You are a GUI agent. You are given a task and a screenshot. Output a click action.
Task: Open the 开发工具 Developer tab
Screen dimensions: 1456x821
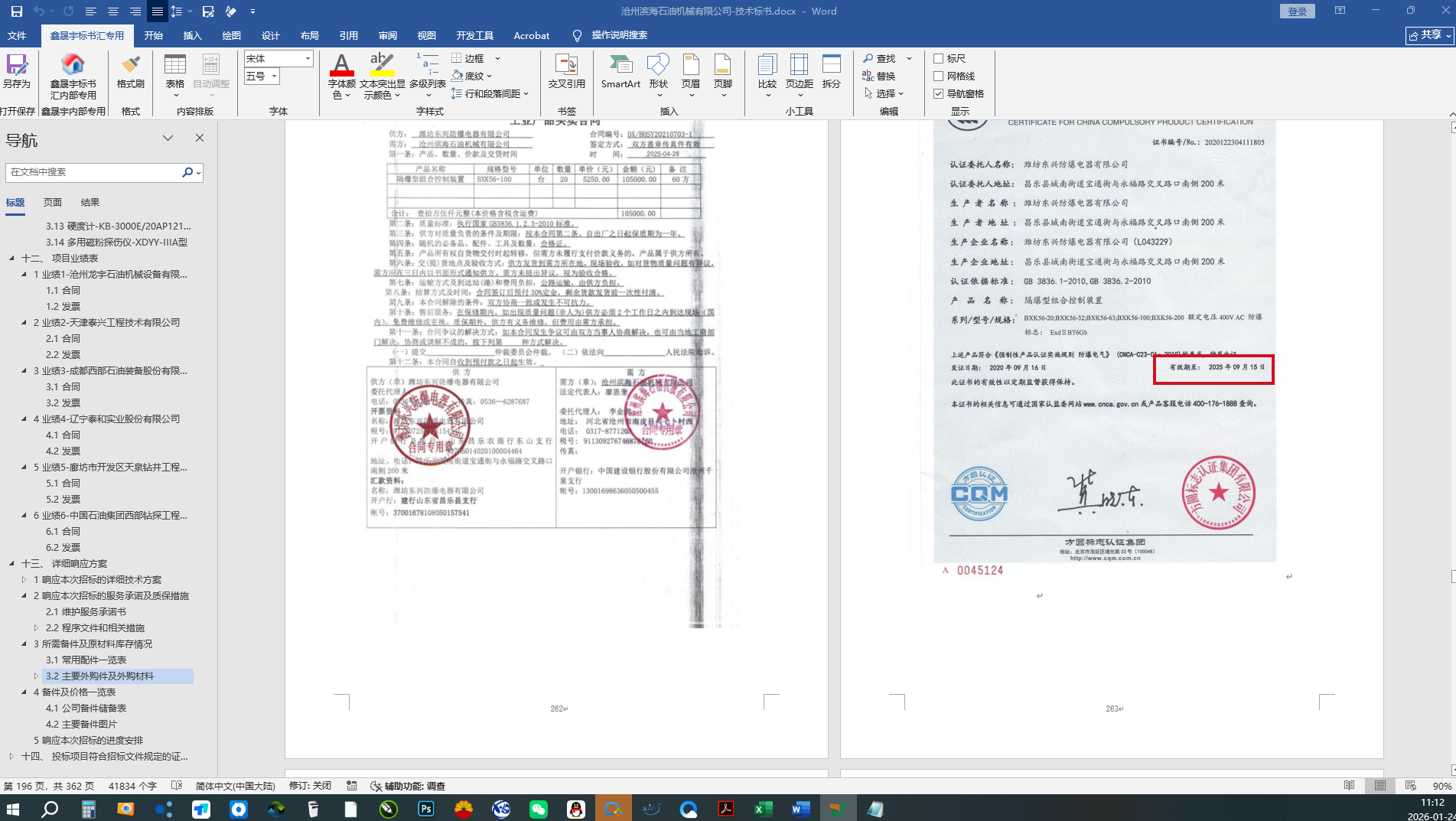[x=475, y=35]
